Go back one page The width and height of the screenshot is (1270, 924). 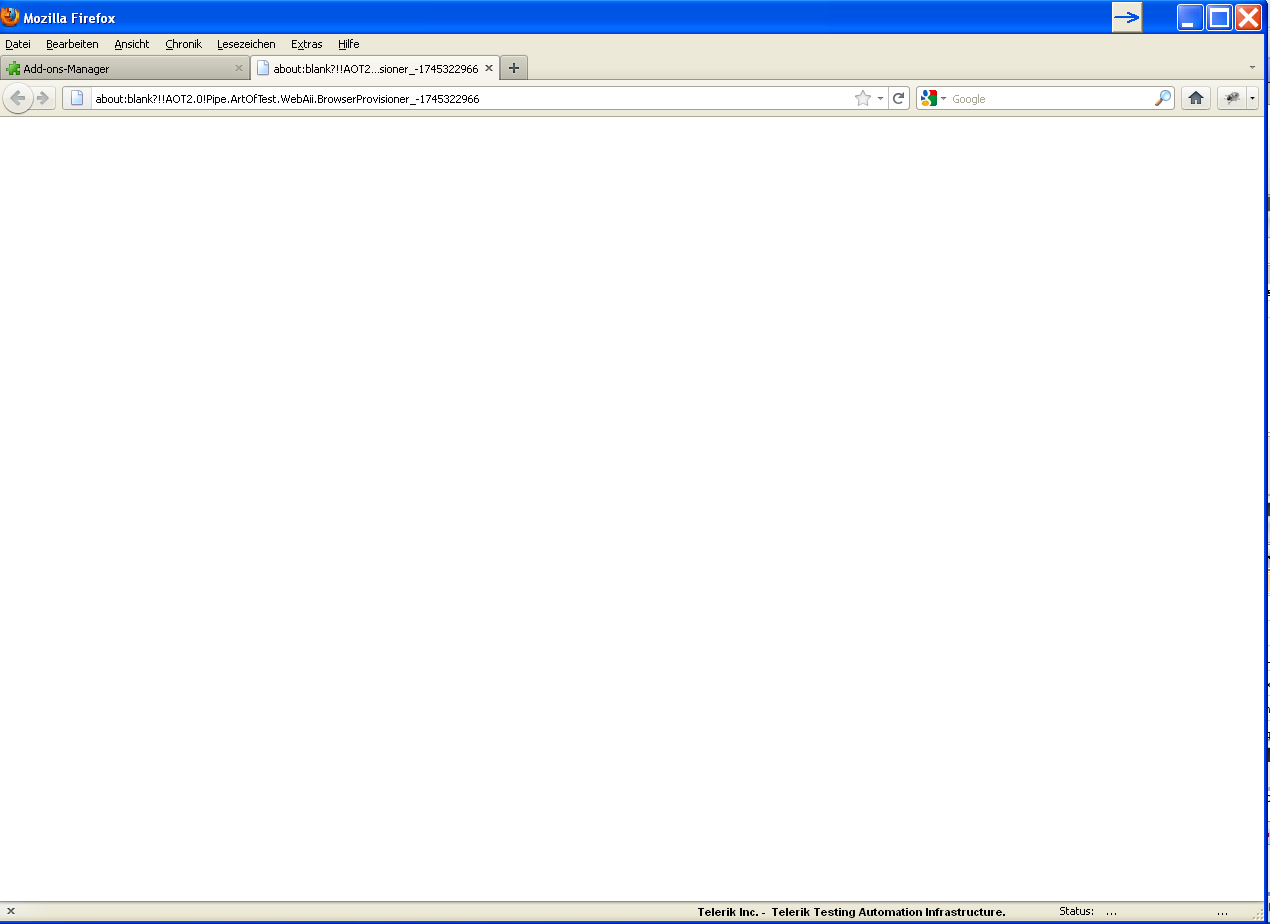pos(17,98)
